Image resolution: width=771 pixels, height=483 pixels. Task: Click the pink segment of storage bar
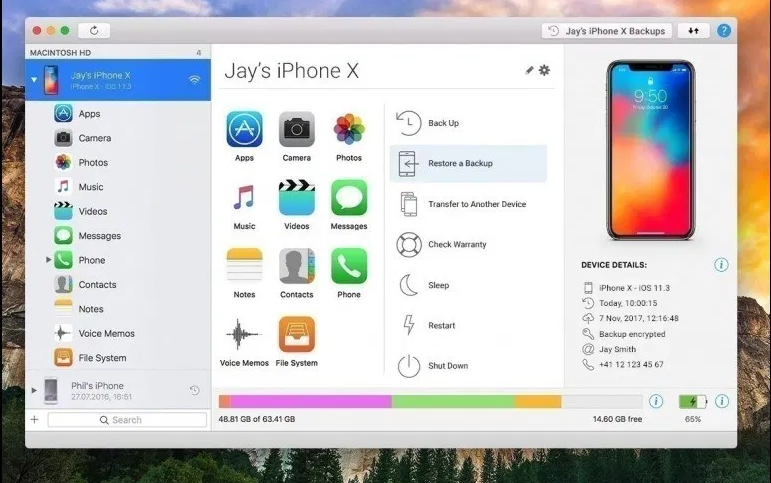(x=310, y=401)
